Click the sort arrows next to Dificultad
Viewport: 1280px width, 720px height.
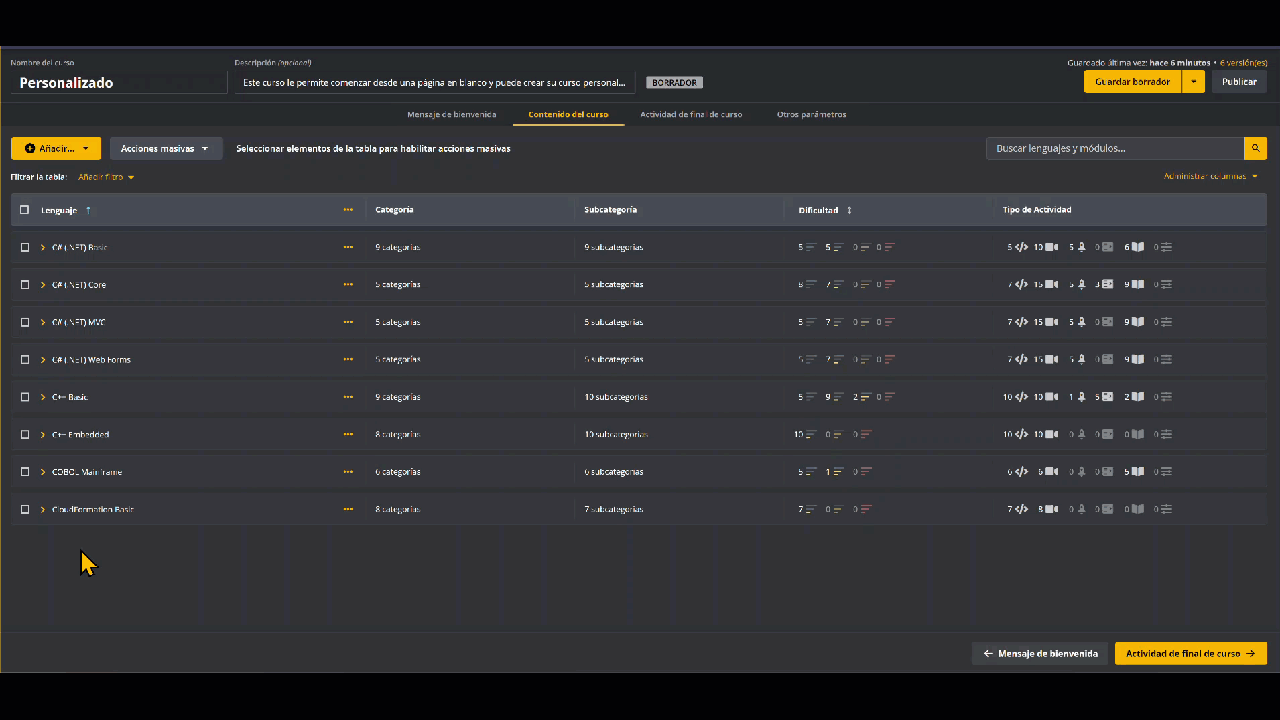pyautogui.click(x=849, y=210)
